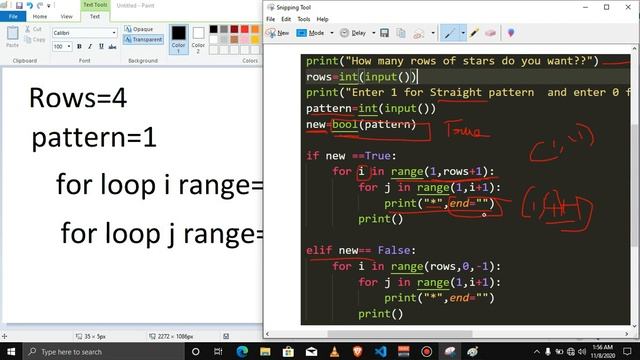The height and width of the screenshot is (360, 640).
Task: Open Snipping Tool's Tools menu
Action: [304, 19]
